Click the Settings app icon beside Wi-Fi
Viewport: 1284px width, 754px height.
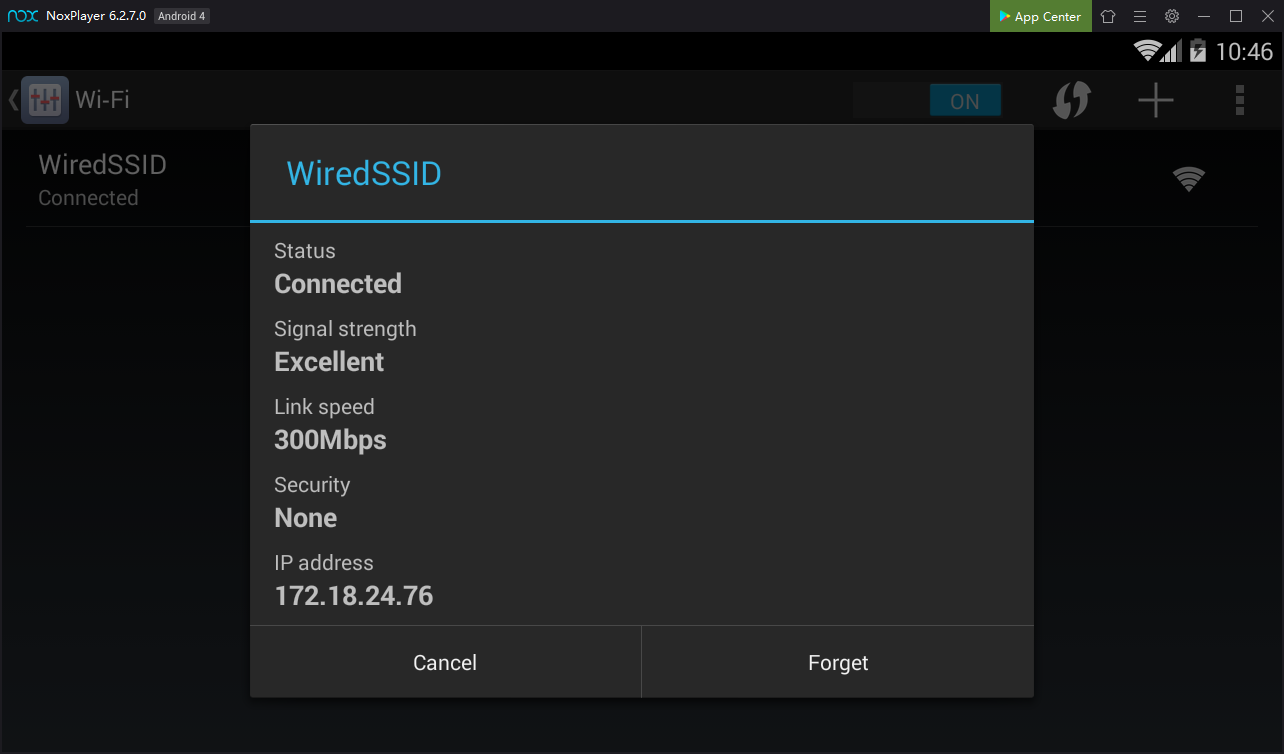click(x=45, y=100)
